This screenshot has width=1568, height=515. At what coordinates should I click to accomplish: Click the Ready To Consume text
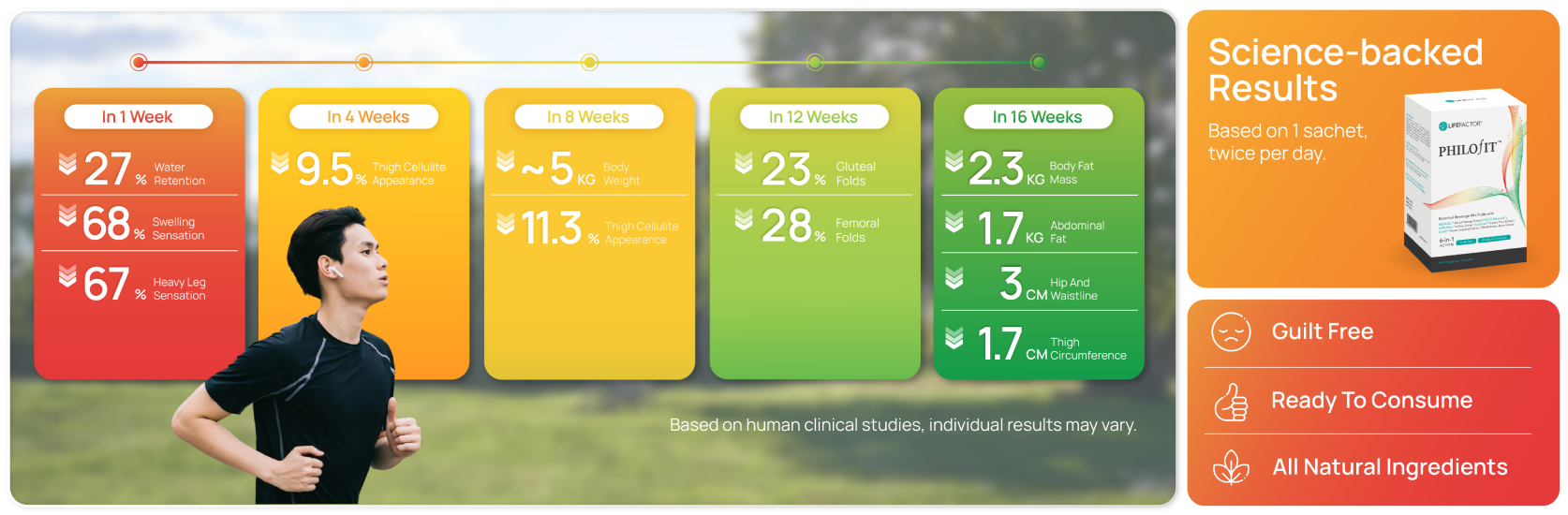(1371, 401)
